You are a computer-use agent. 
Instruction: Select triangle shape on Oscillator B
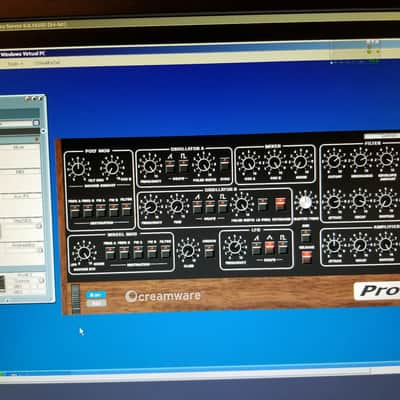coord(210,207)
